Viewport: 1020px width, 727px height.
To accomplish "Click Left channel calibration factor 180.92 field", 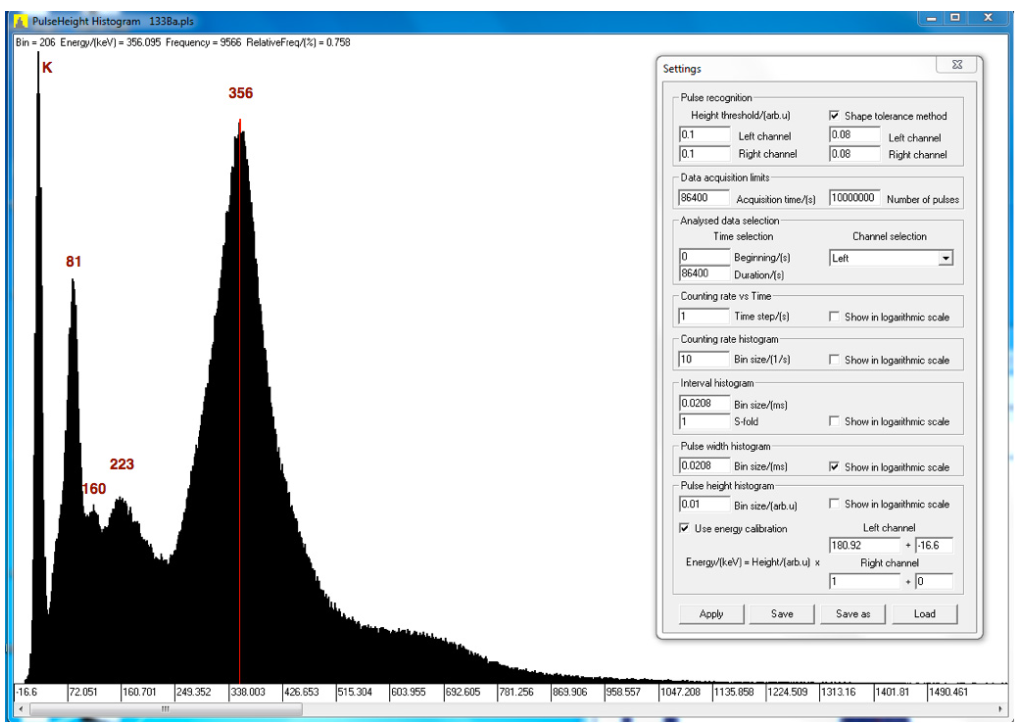I will tap(865, 546).
